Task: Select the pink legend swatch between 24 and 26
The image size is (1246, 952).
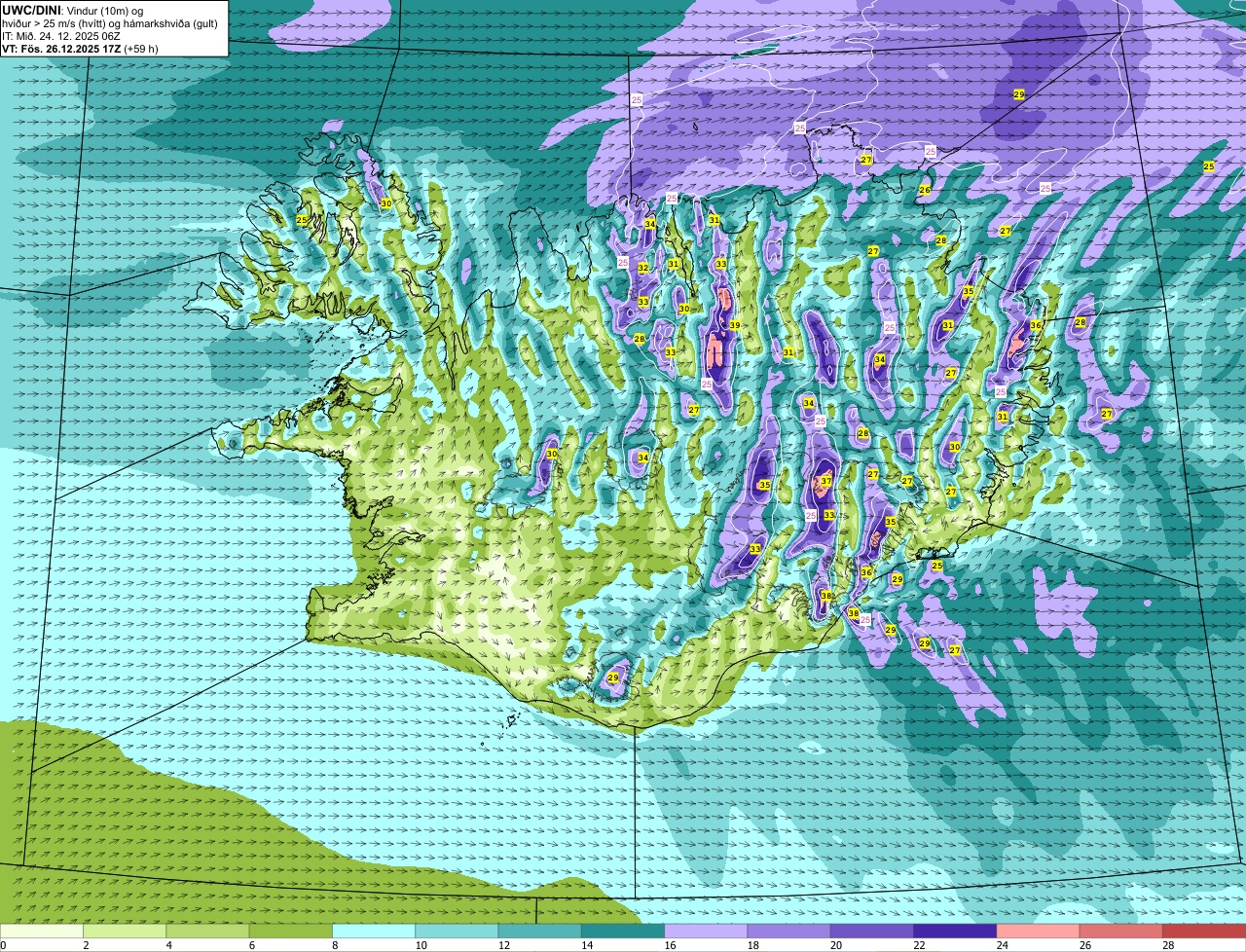Action: [1038, 932]
